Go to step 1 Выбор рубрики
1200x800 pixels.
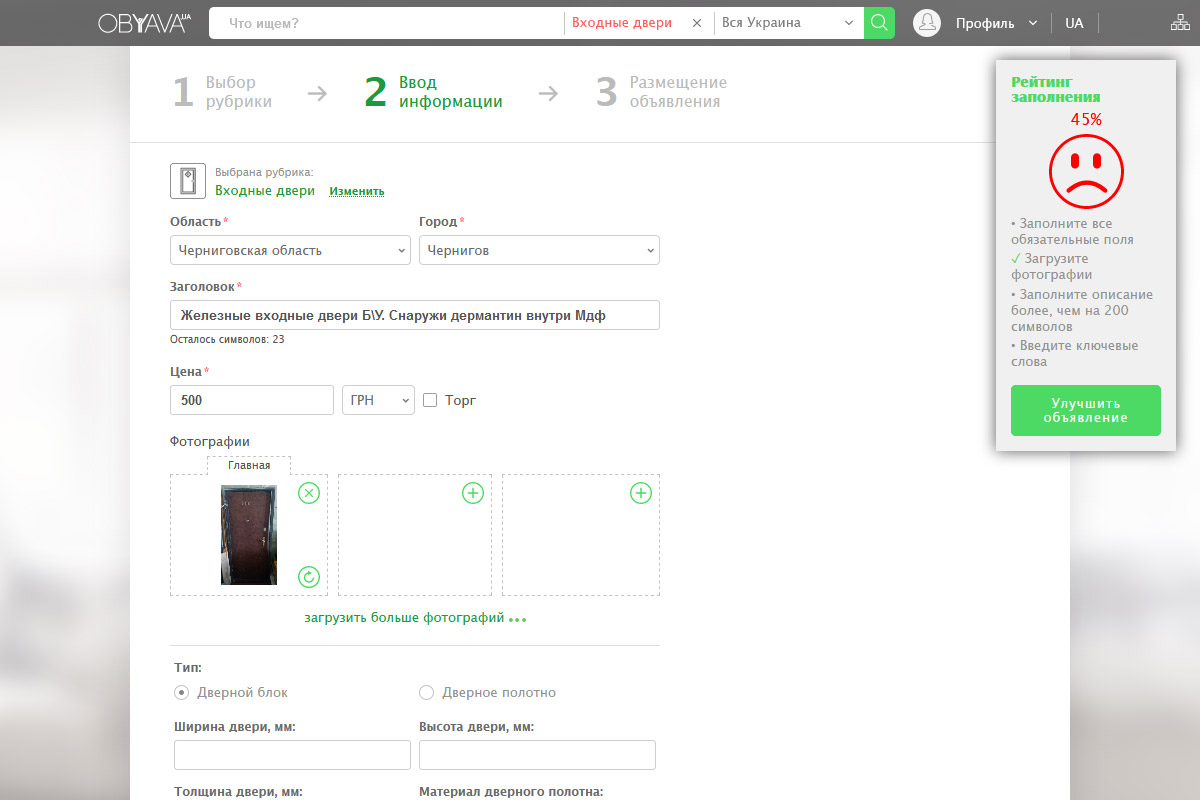[223, 92]
